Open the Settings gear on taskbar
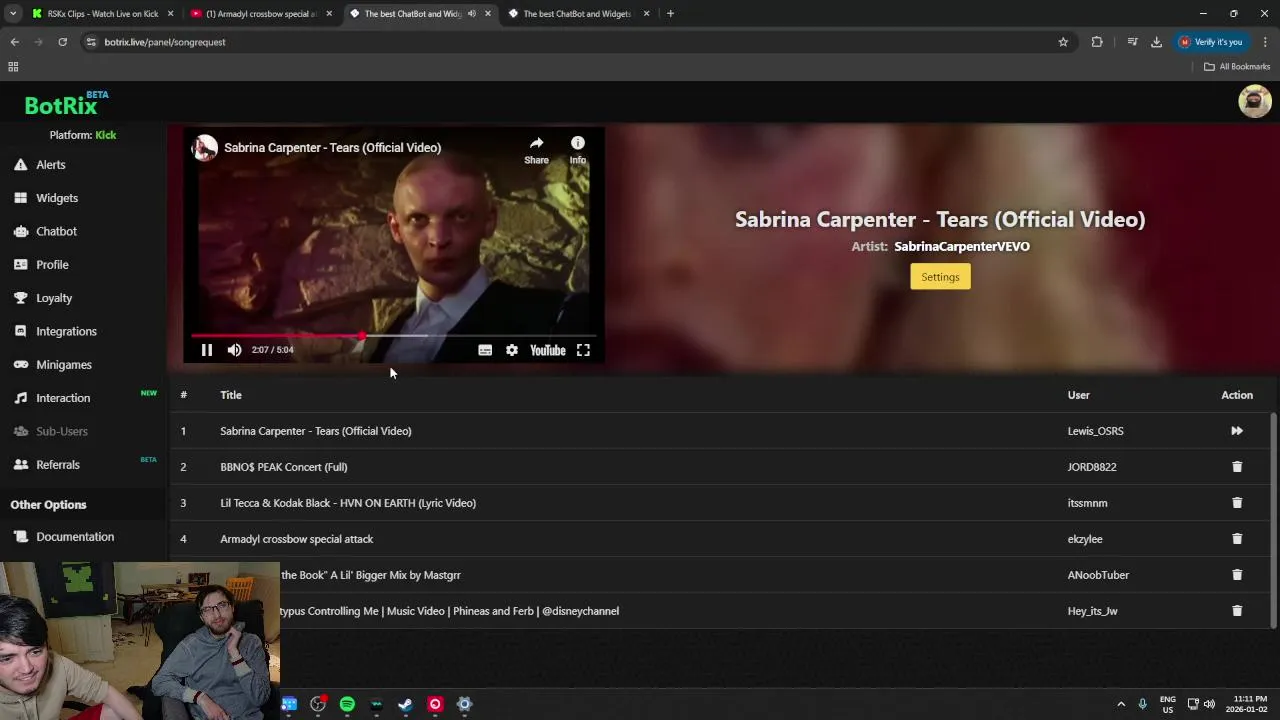 (x=464, y=704)
